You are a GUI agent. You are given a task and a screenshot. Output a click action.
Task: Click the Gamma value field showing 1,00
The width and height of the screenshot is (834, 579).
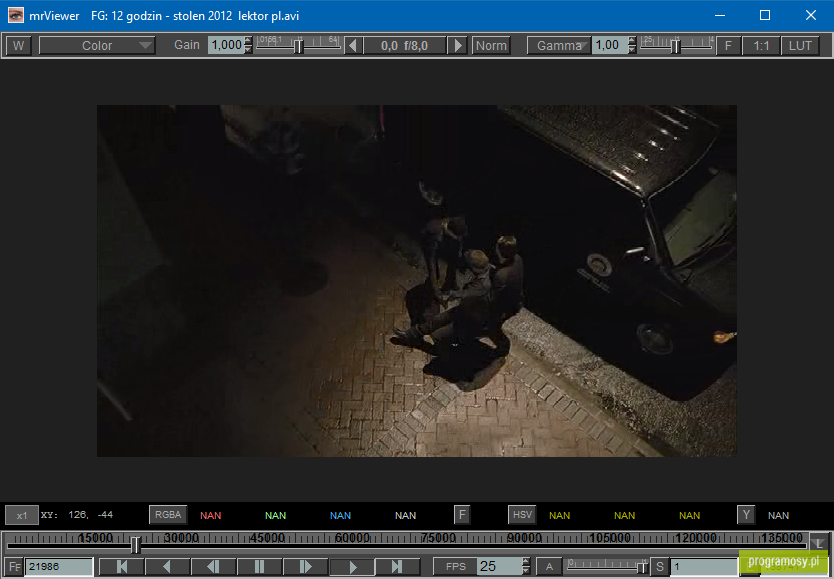coord(610,46)
